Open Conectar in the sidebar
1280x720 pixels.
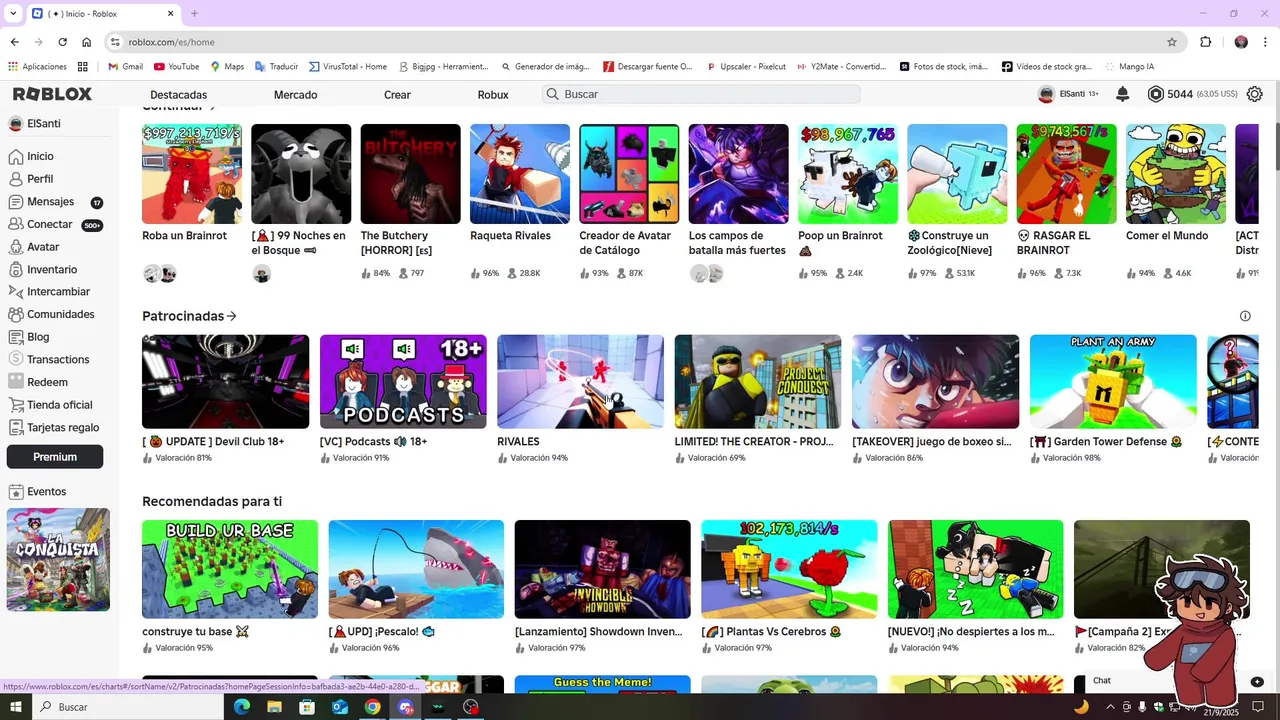click(x=49, y=225)
